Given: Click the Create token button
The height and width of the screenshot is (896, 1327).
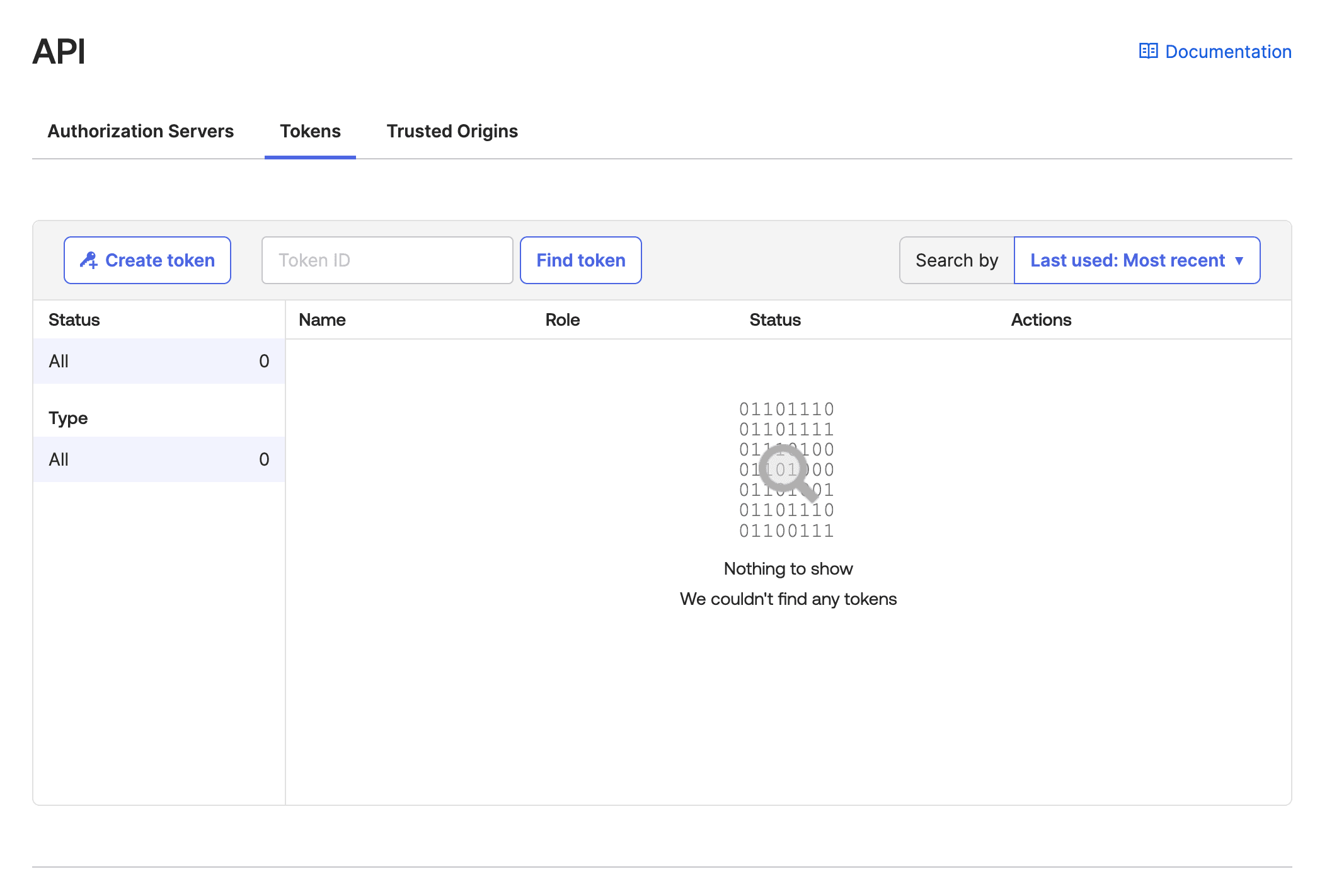Looking at the screenshot, I should click(x=147, y=260).
